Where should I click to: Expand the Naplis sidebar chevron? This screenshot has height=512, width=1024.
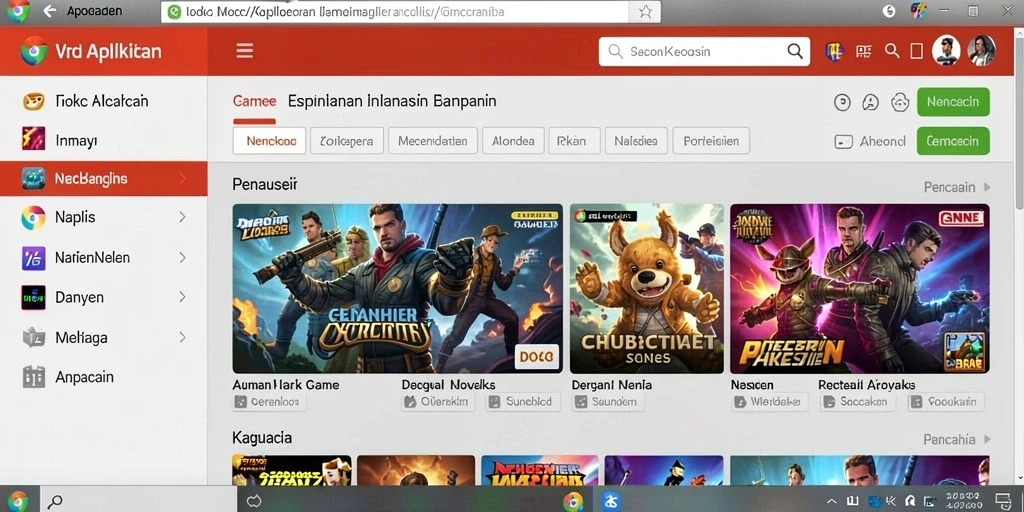[x=182, y=217]
